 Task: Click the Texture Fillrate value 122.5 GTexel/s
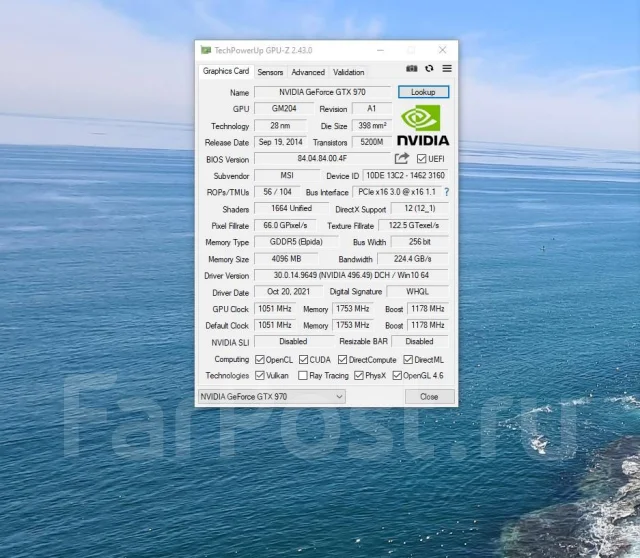pos(414,225)
